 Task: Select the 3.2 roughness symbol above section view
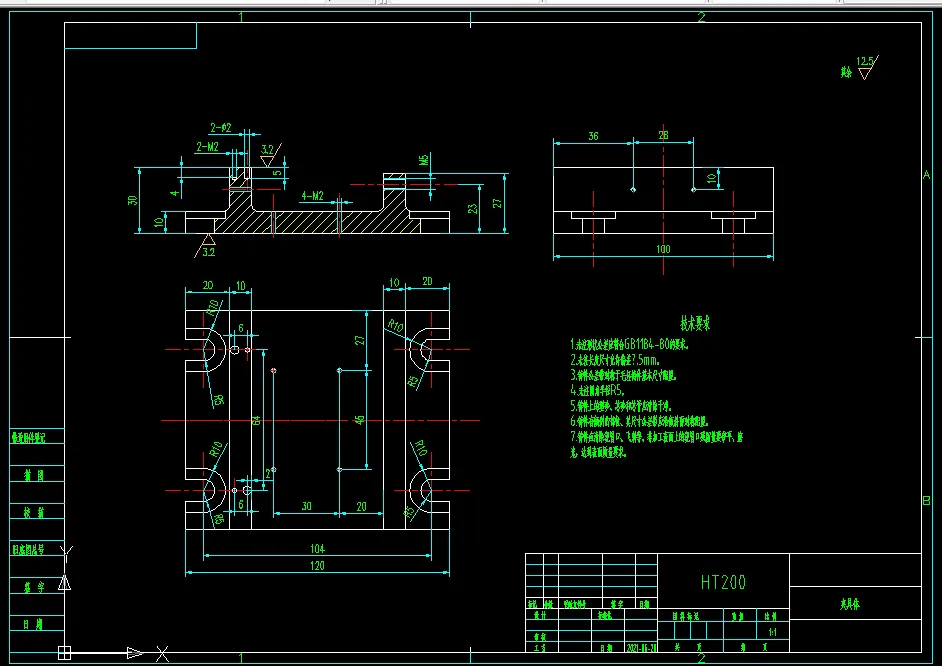pos(270,155)
